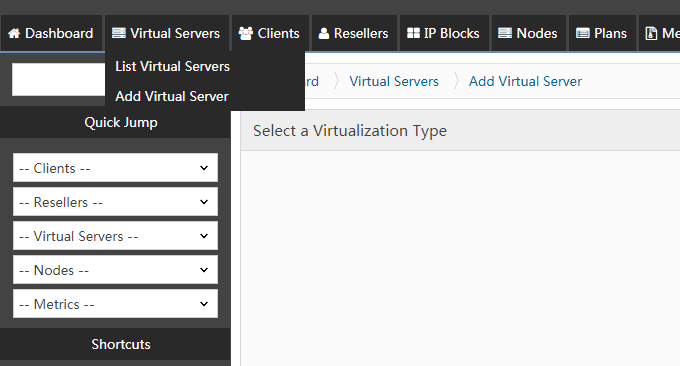
Task: Expand the Nodes quick jump dropdown
Action: (x=115, y=270)
